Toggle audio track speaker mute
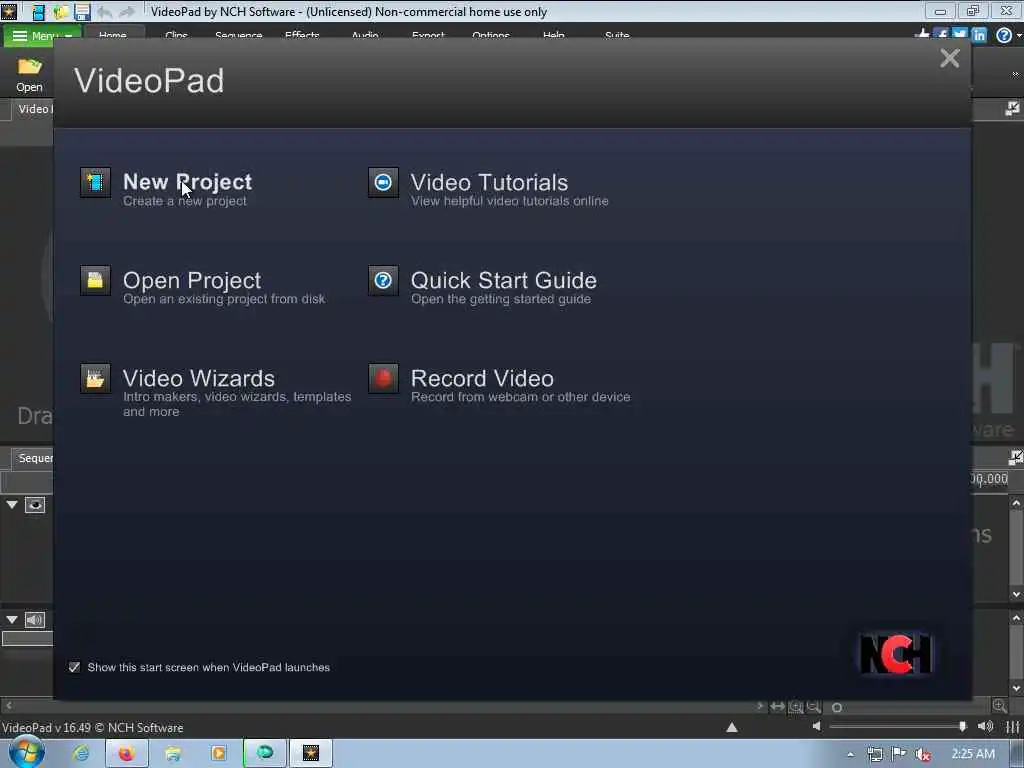 point(35,620)
